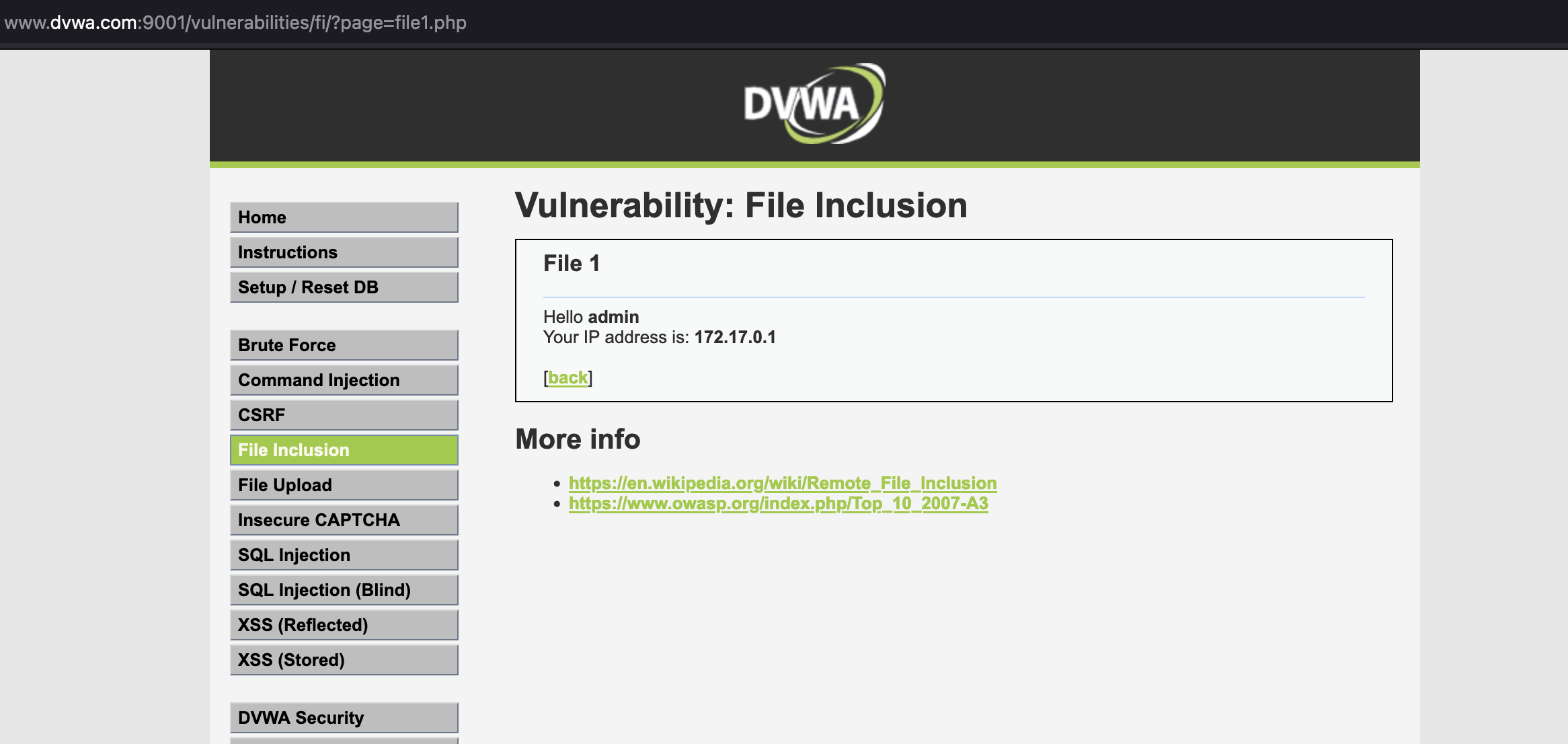Click the DVWA logo in header
Image resolution: width=1568 pixels, height=744 pixels.
tap(814, 104)
